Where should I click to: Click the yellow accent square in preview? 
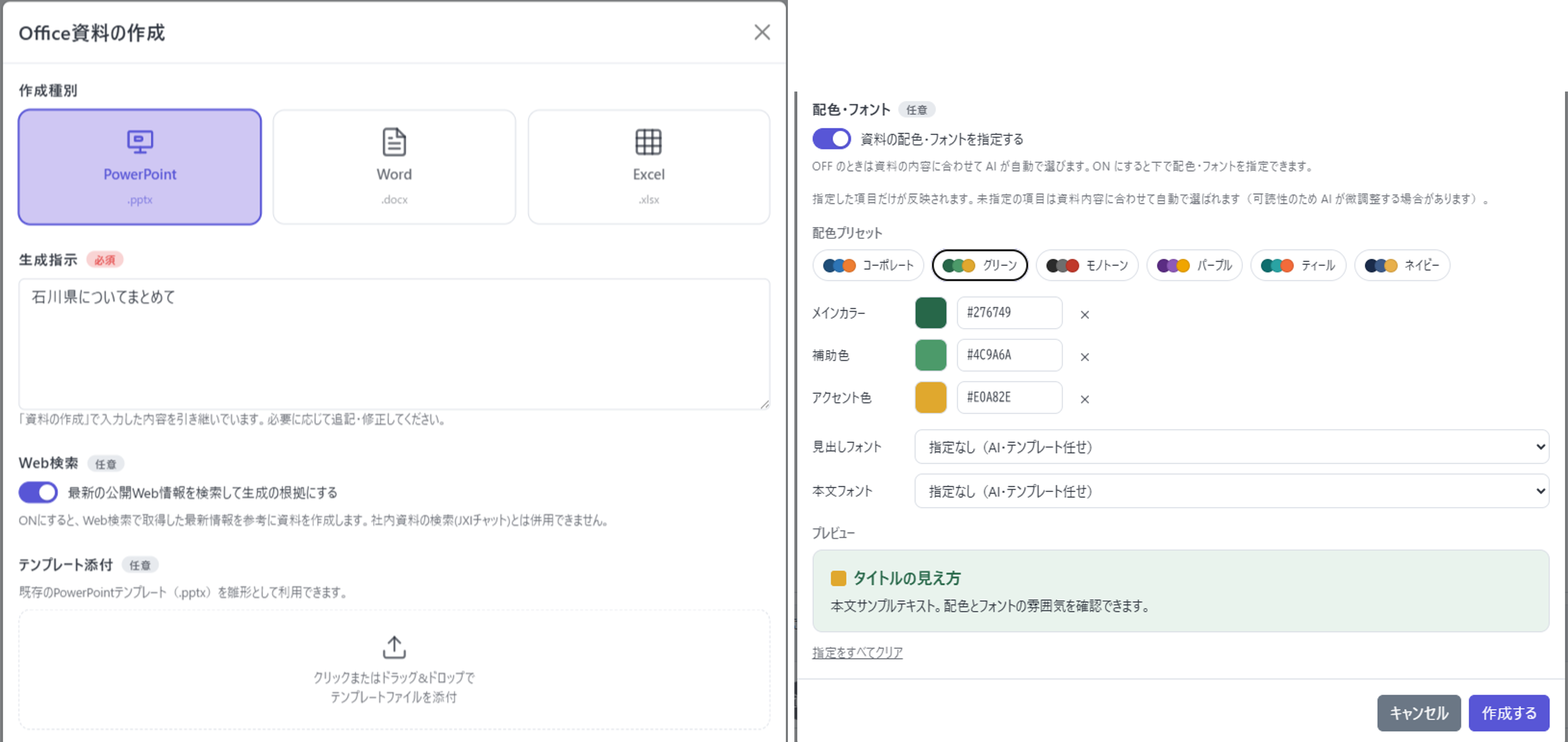(838, 578)
